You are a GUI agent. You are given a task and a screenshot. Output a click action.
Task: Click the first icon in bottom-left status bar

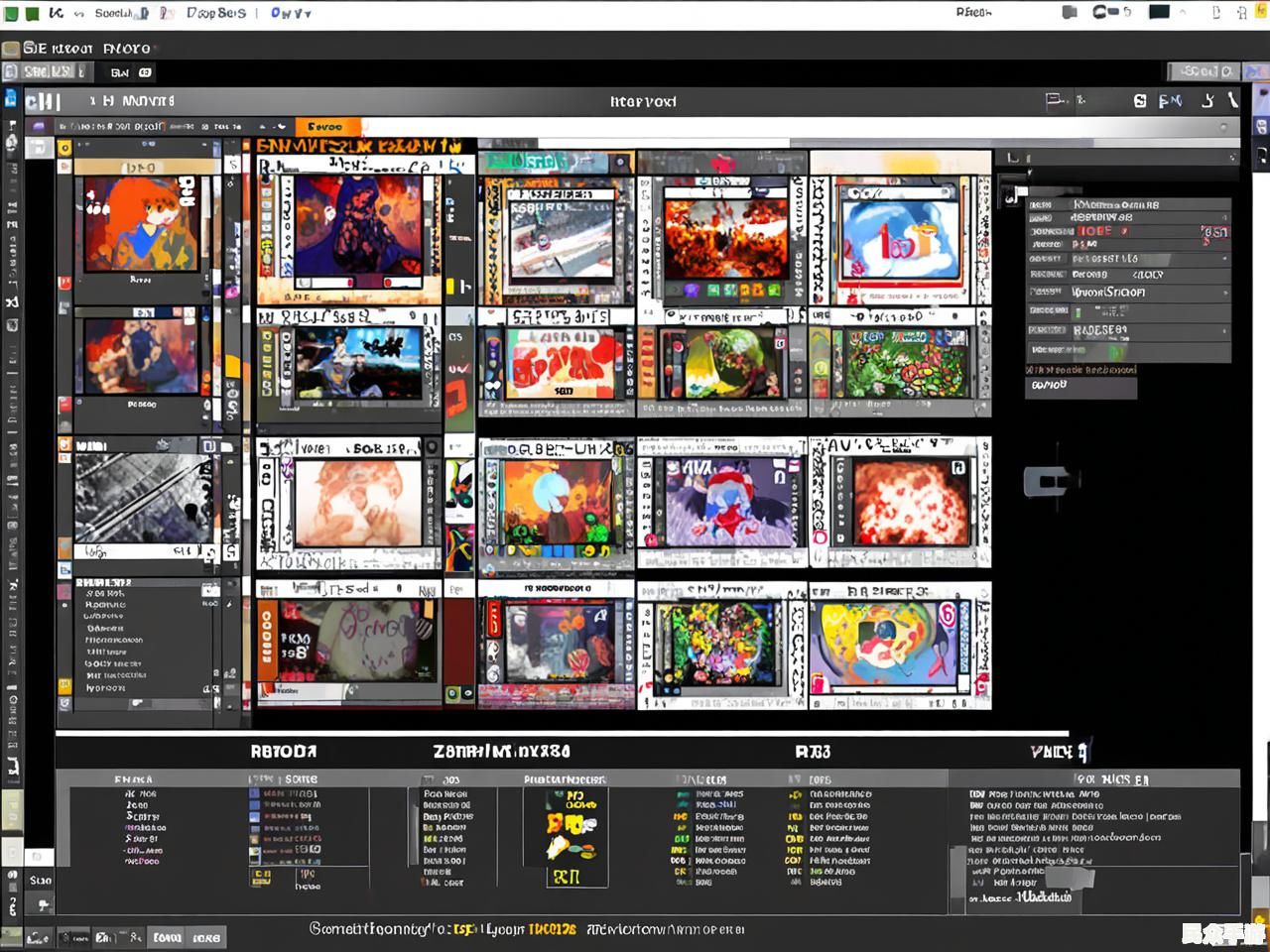click(x=38, y=937)
